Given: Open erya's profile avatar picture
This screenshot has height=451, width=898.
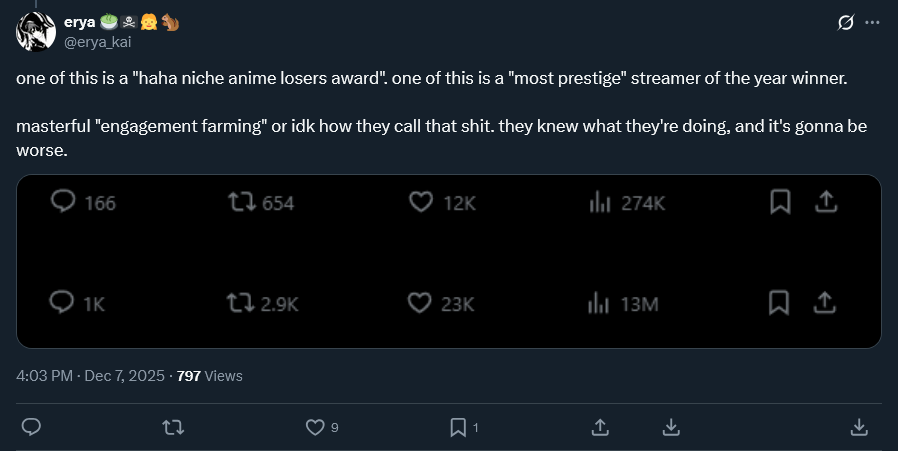Looking at the screenshot, I should point(35,31).
